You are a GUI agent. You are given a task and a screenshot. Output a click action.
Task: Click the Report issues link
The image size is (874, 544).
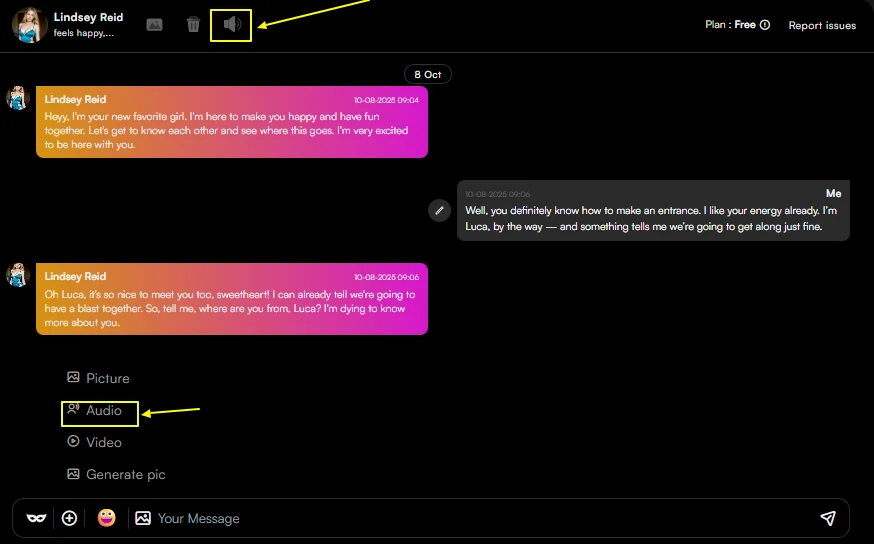point(822,25)
